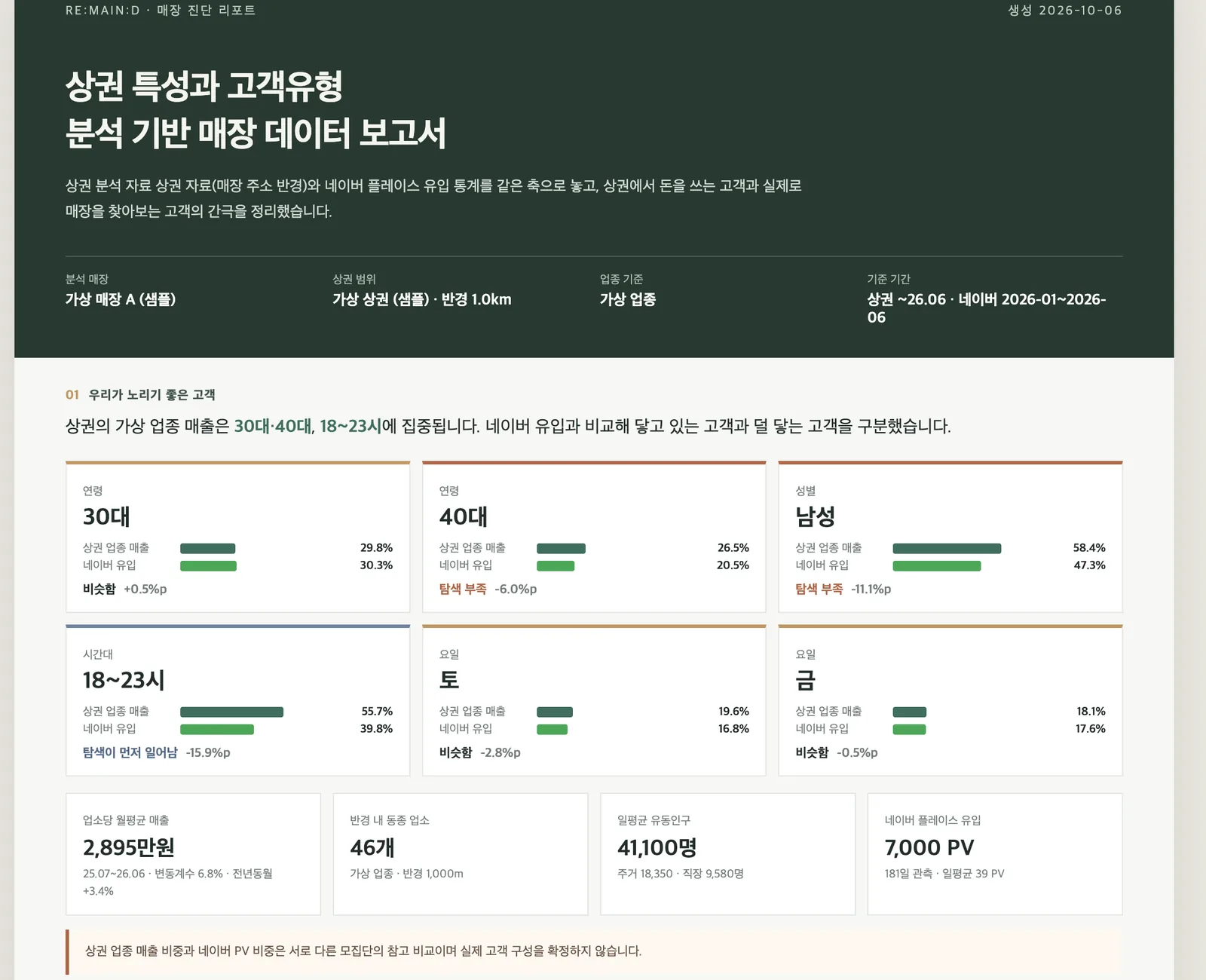Click '탐색 부족' status in the 40대 card
The image size is (1206, 980).
[x=463, y=589]
